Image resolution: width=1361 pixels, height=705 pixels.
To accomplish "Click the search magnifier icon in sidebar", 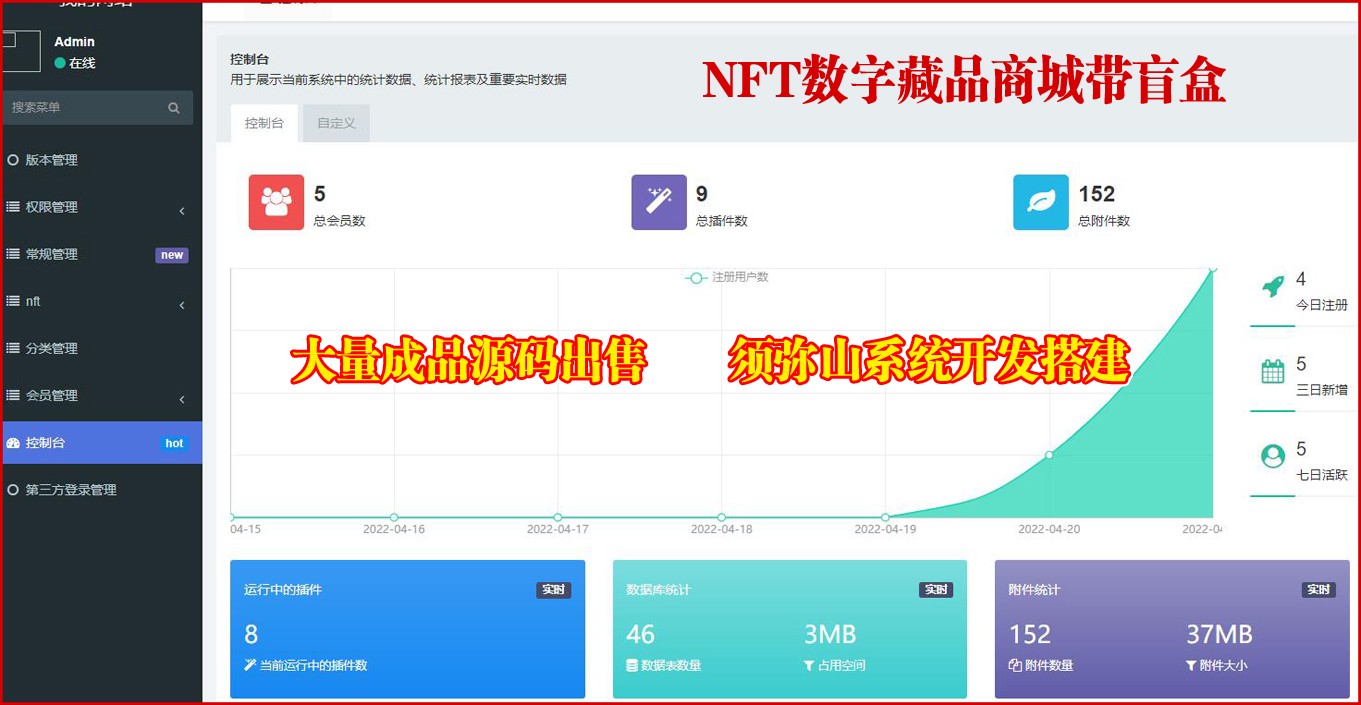I will [174, 108].
